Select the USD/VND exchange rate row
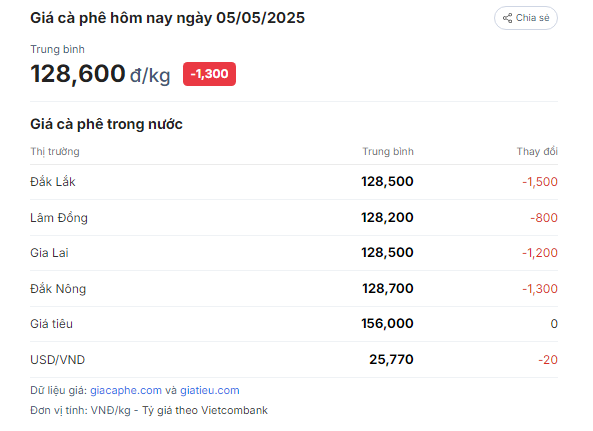593x431 pixels. [x=294, y=359]
